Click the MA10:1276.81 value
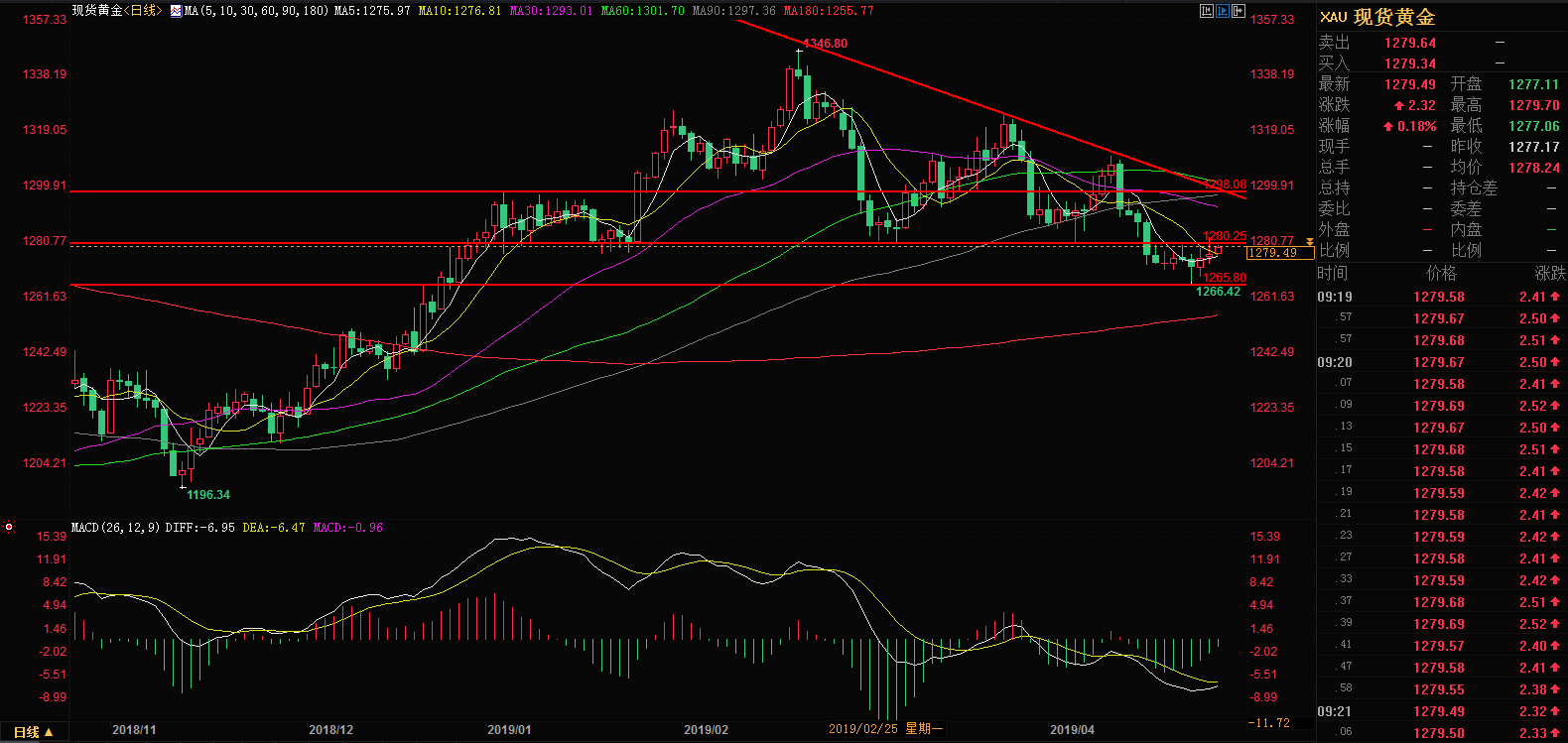Image resolution: width=1568 pixels, height=743 pixels. 459,11
